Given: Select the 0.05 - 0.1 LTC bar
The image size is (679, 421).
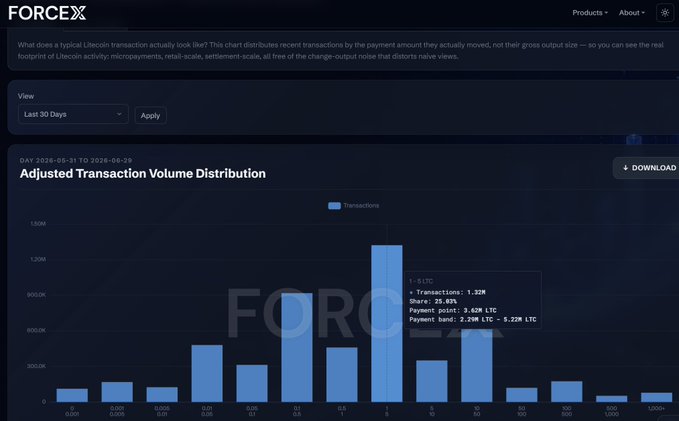Looking at the screenshot, I should (252, 383).
